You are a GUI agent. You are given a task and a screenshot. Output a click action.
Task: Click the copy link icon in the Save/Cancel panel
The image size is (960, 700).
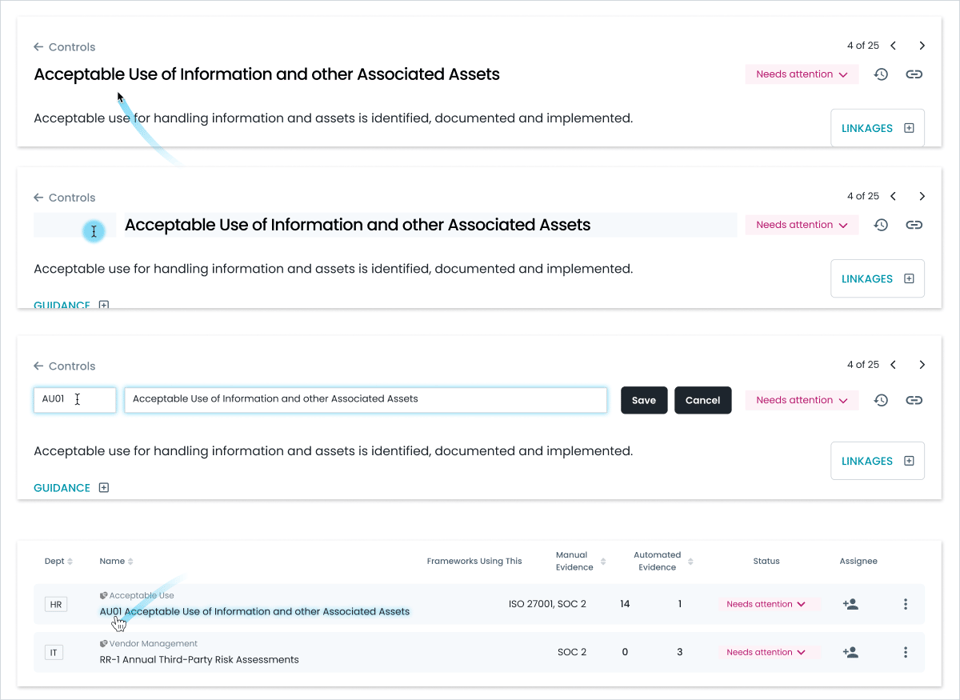(x=914, y=400)
